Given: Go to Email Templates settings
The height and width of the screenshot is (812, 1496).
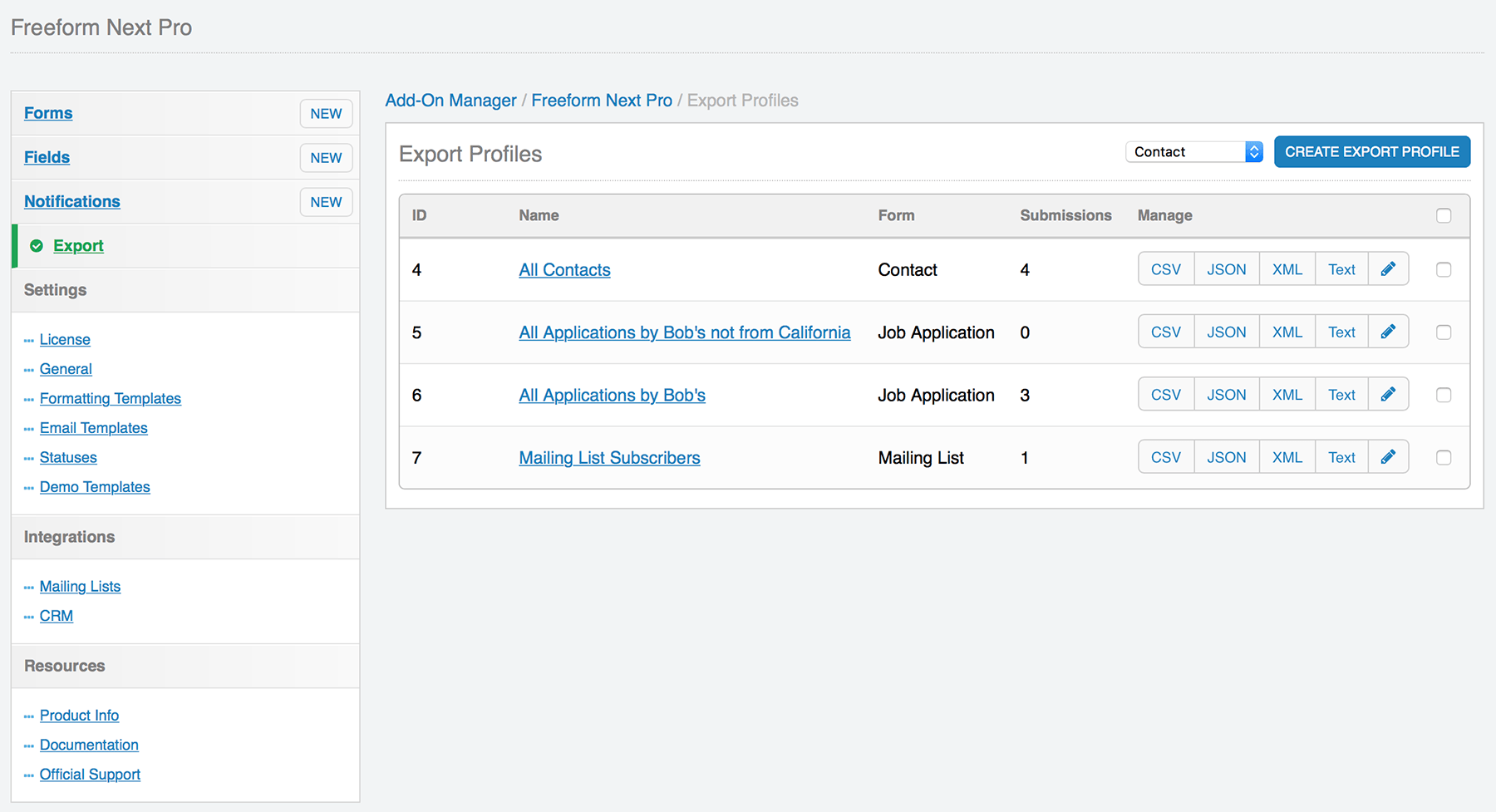Looking at the screenshot, I should 93,427.
